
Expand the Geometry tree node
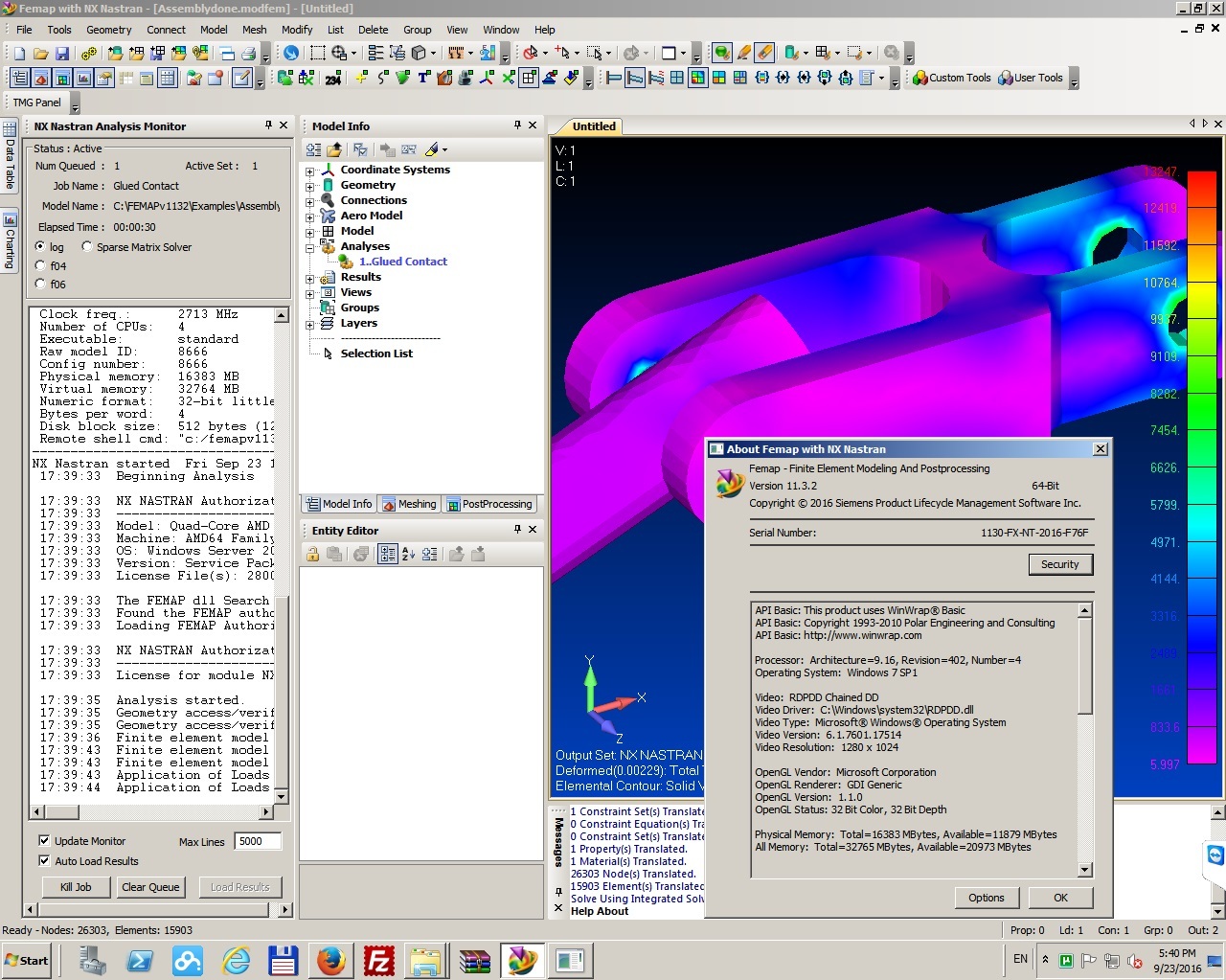309,186
